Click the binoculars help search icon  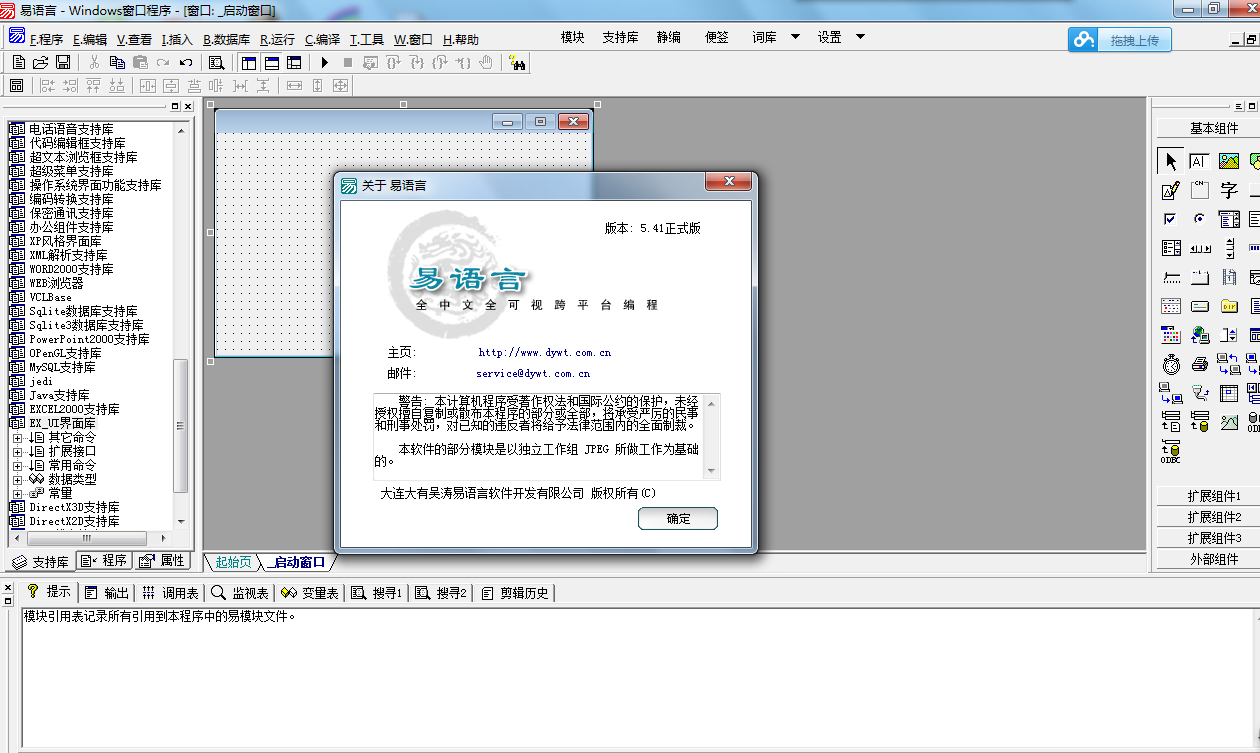(517, 62)
